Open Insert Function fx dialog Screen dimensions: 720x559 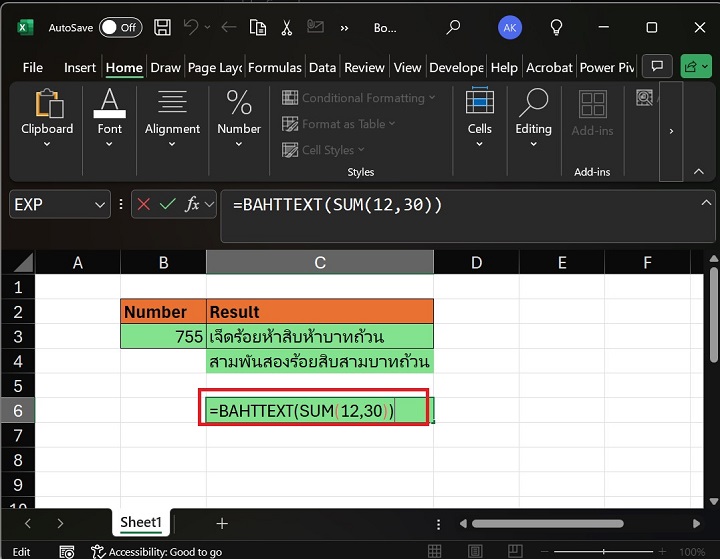coord(192,204)
